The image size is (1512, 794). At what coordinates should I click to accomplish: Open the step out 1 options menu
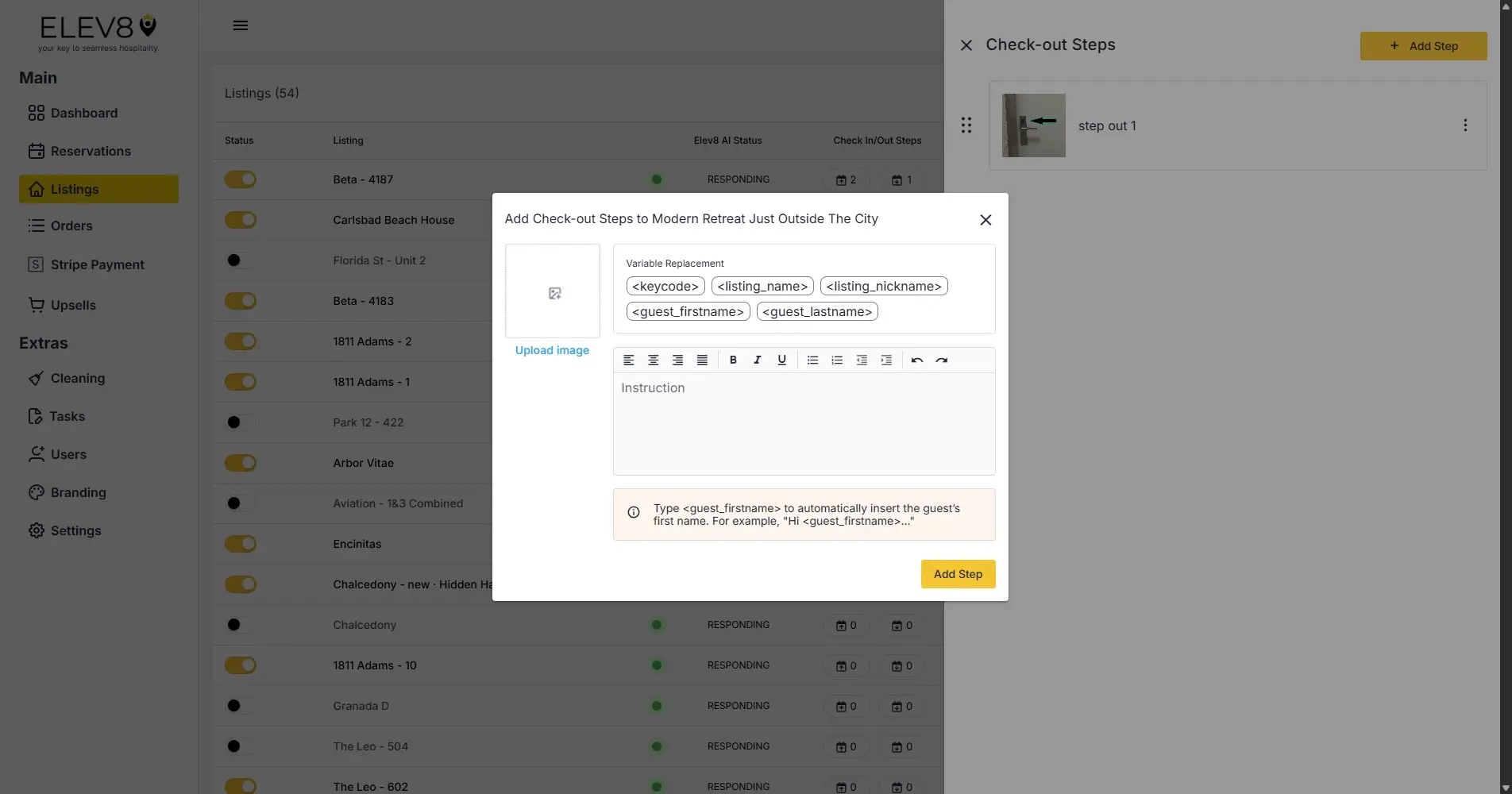click(1465, 125)
